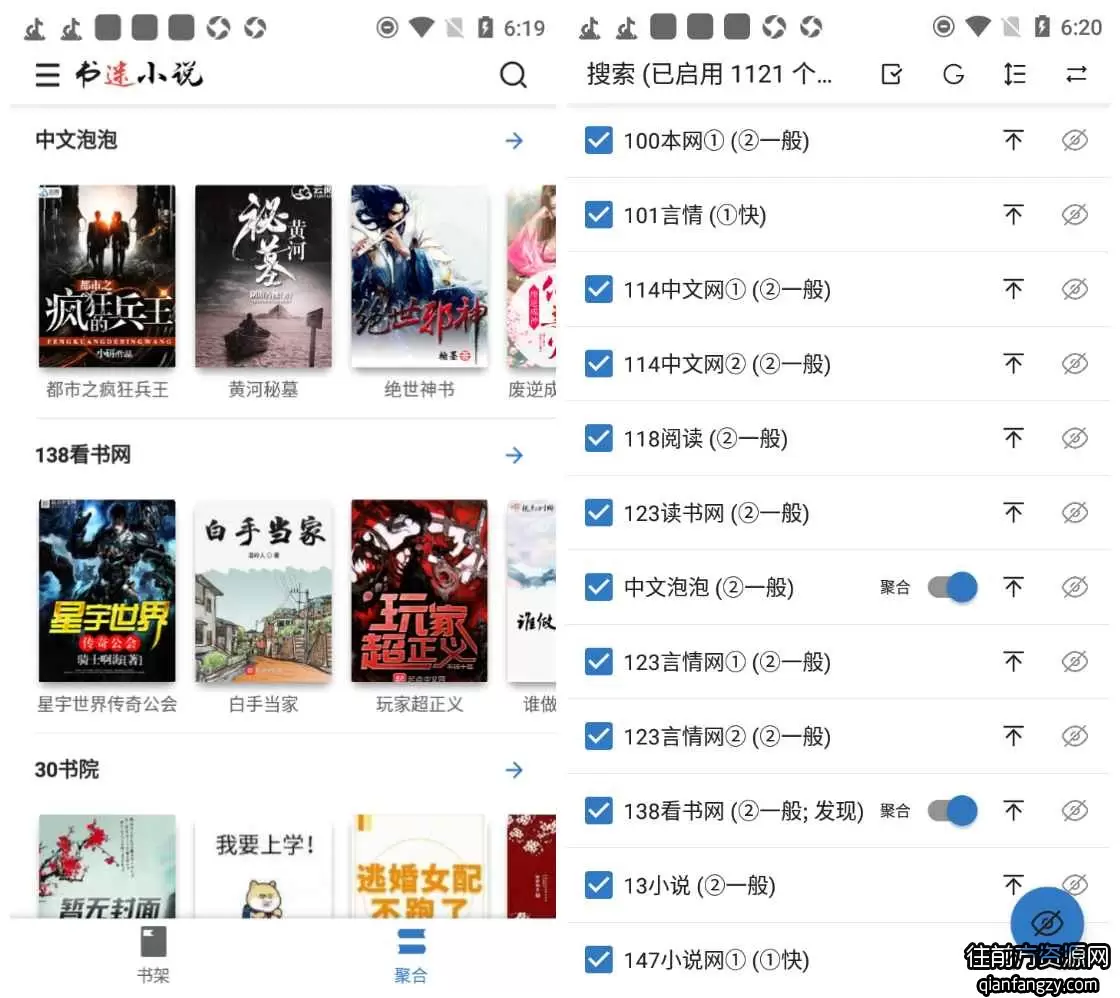Open the 星宇世界传奇公会 book cover
This screenshot has height=998, width=1120.
[107, 591]
